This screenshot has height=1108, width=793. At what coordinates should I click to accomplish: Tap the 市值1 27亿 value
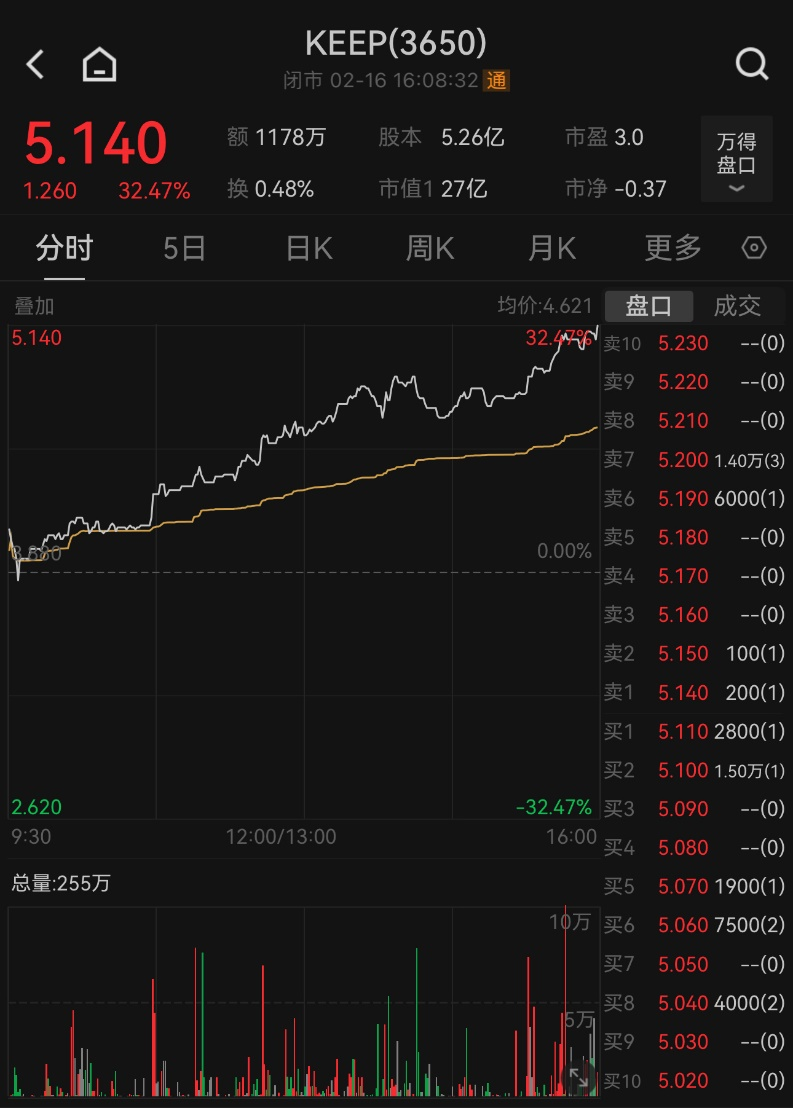click(433, 189)
